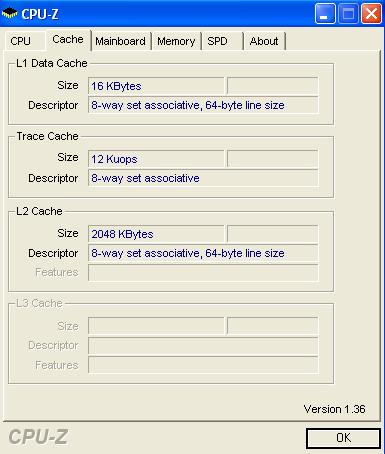The width and height of the screenshot is (385, 454).
Task: Open the Mainboard tab
Action: [x=121, y=41]
